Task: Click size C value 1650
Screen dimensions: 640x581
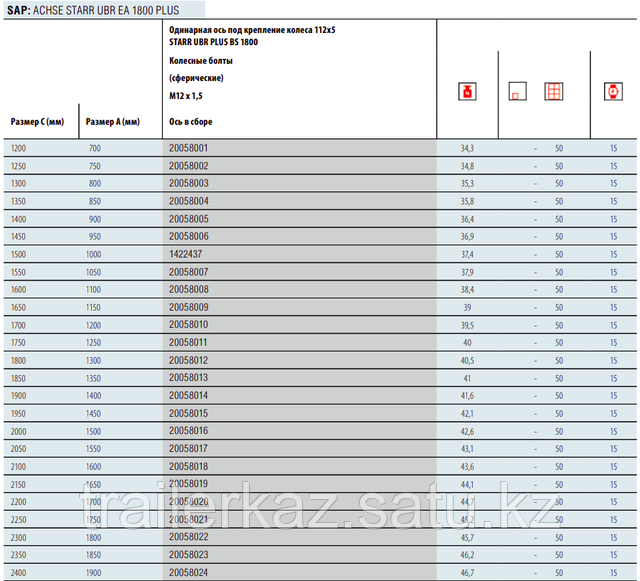Action: [x=18, y=307]
